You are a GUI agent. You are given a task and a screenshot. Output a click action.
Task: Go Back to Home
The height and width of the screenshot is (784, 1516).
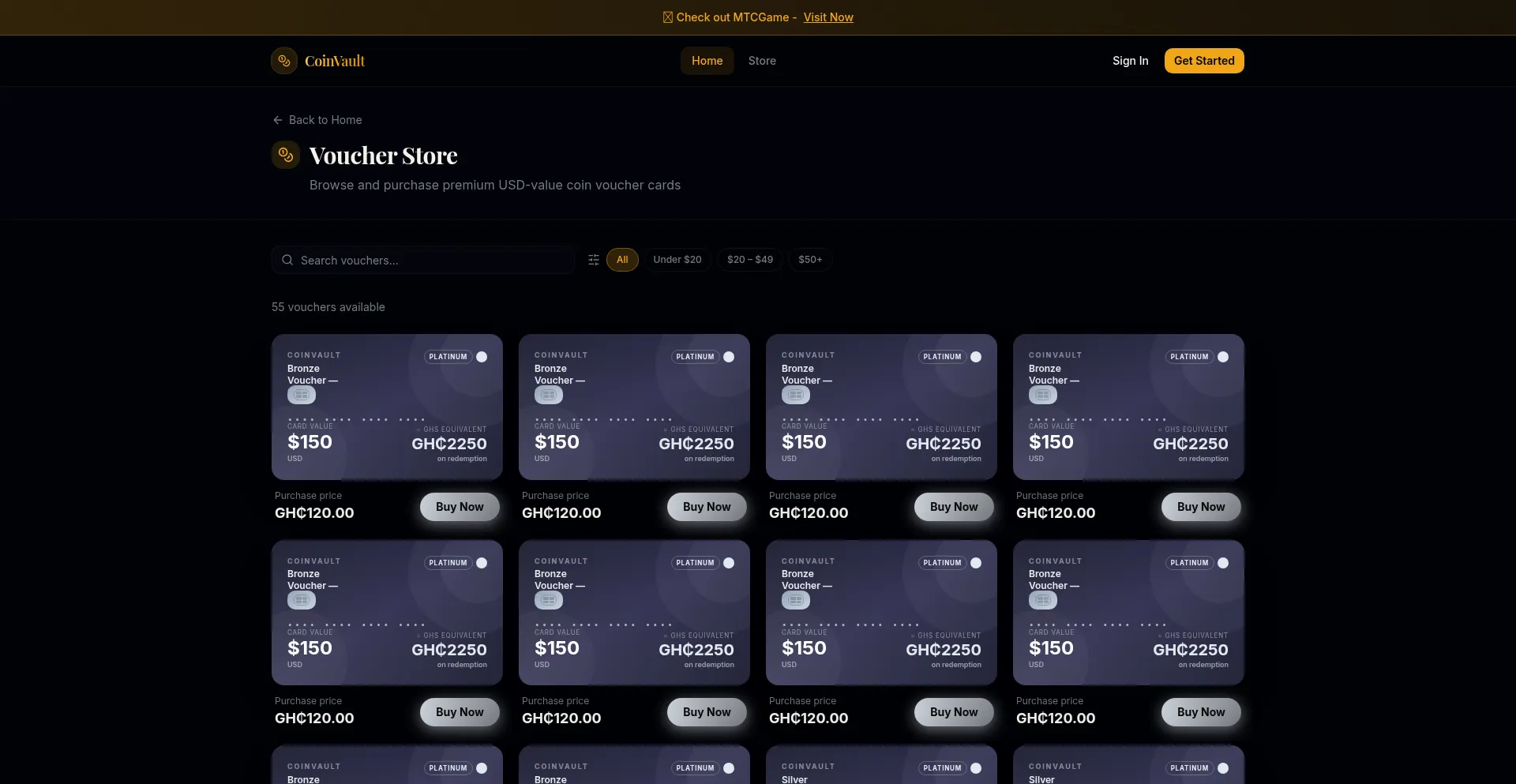[x=317, y=120]
